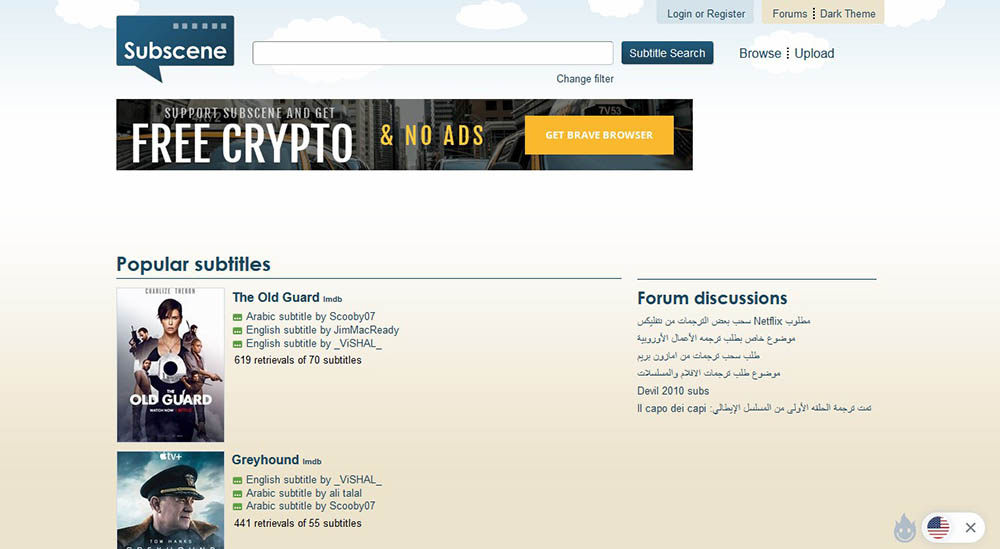
Task: Open Devil 2010 subs forum discussion
Action: coord(673,391)
